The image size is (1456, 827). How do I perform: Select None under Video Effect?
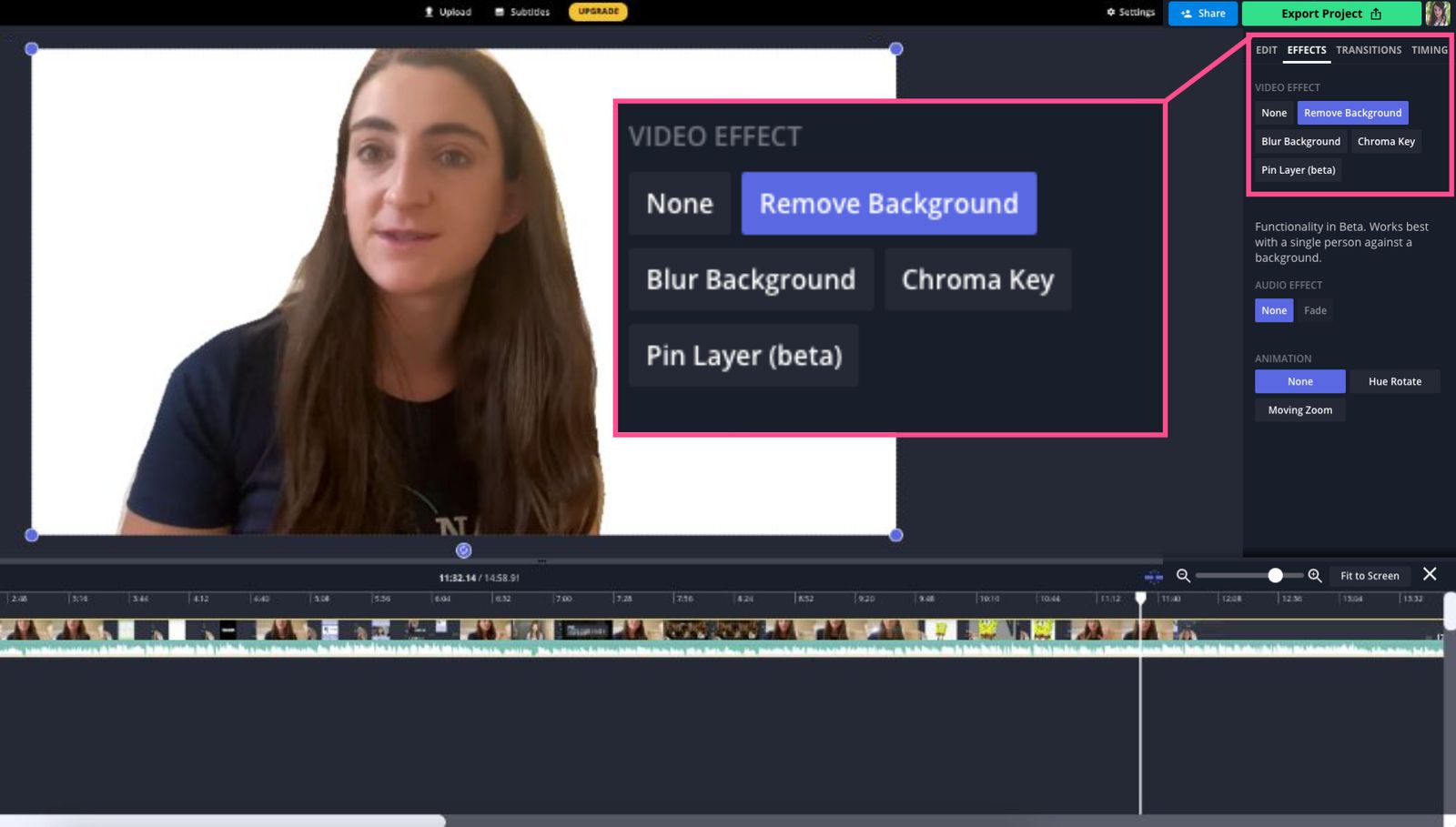coord(1273,113)
